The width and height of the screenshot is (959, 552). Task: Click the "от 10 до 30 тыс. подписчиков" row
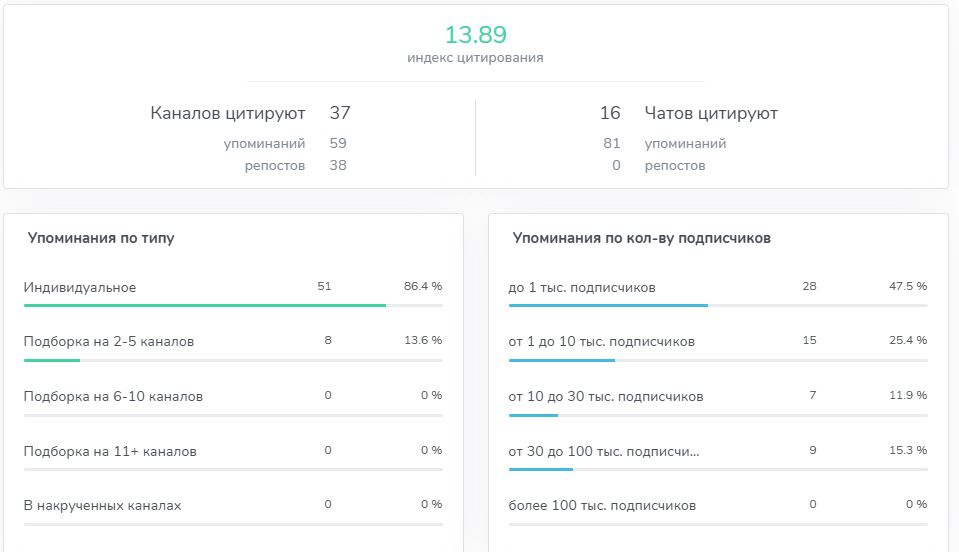pos(605,396)
